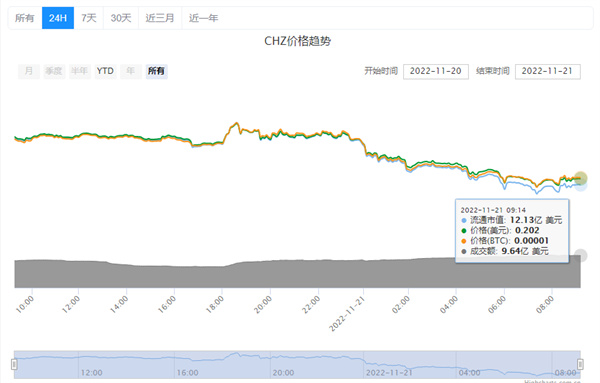Click the 10:00 x-axis label
Image resolution: width=600 pixels, height=383 pixels.
pos(25,305)
